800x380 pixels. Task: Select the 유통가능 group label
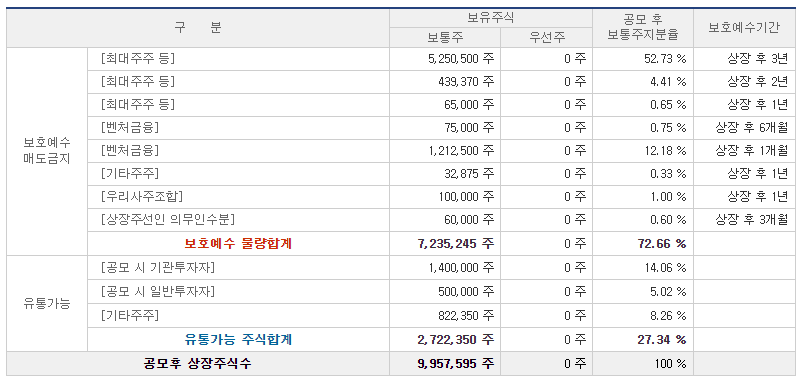coord(47,303)
